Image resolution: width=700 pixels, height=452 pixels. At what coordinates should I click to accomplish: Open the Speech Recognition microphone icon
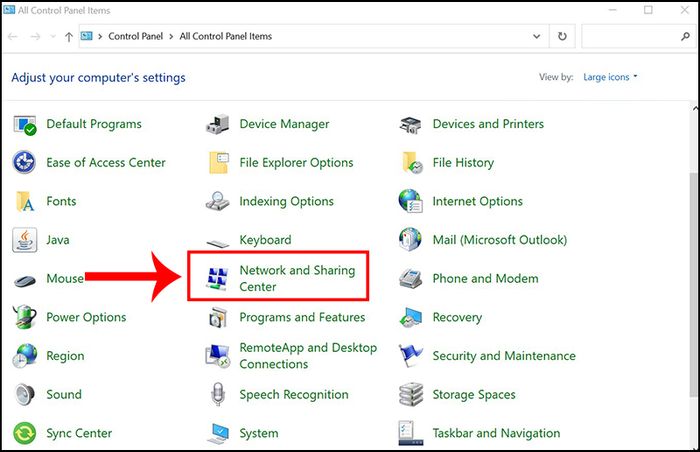click(217, 394)
